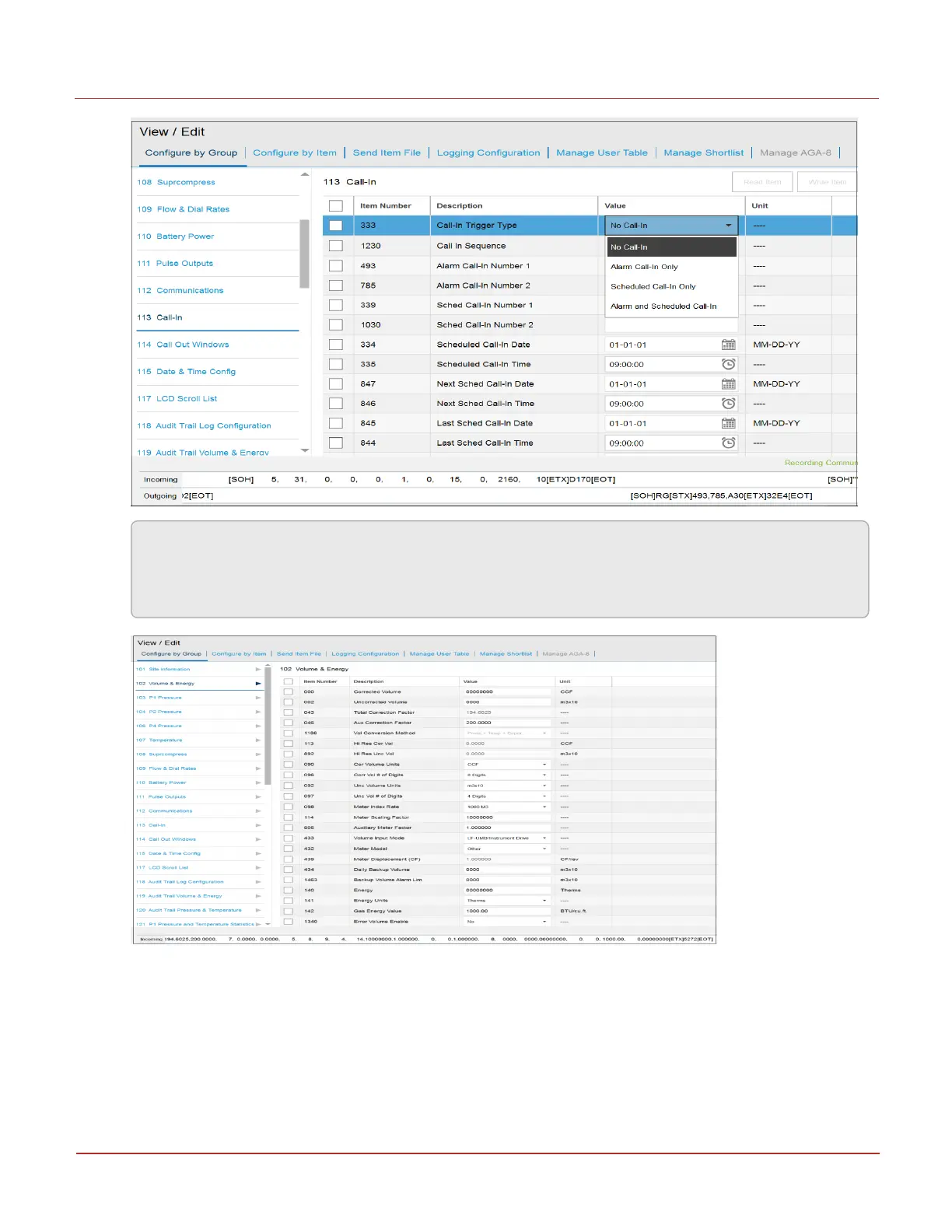Click the Write Item button
The width and height of the screenshot is (952, 1232).
point(827,182)
